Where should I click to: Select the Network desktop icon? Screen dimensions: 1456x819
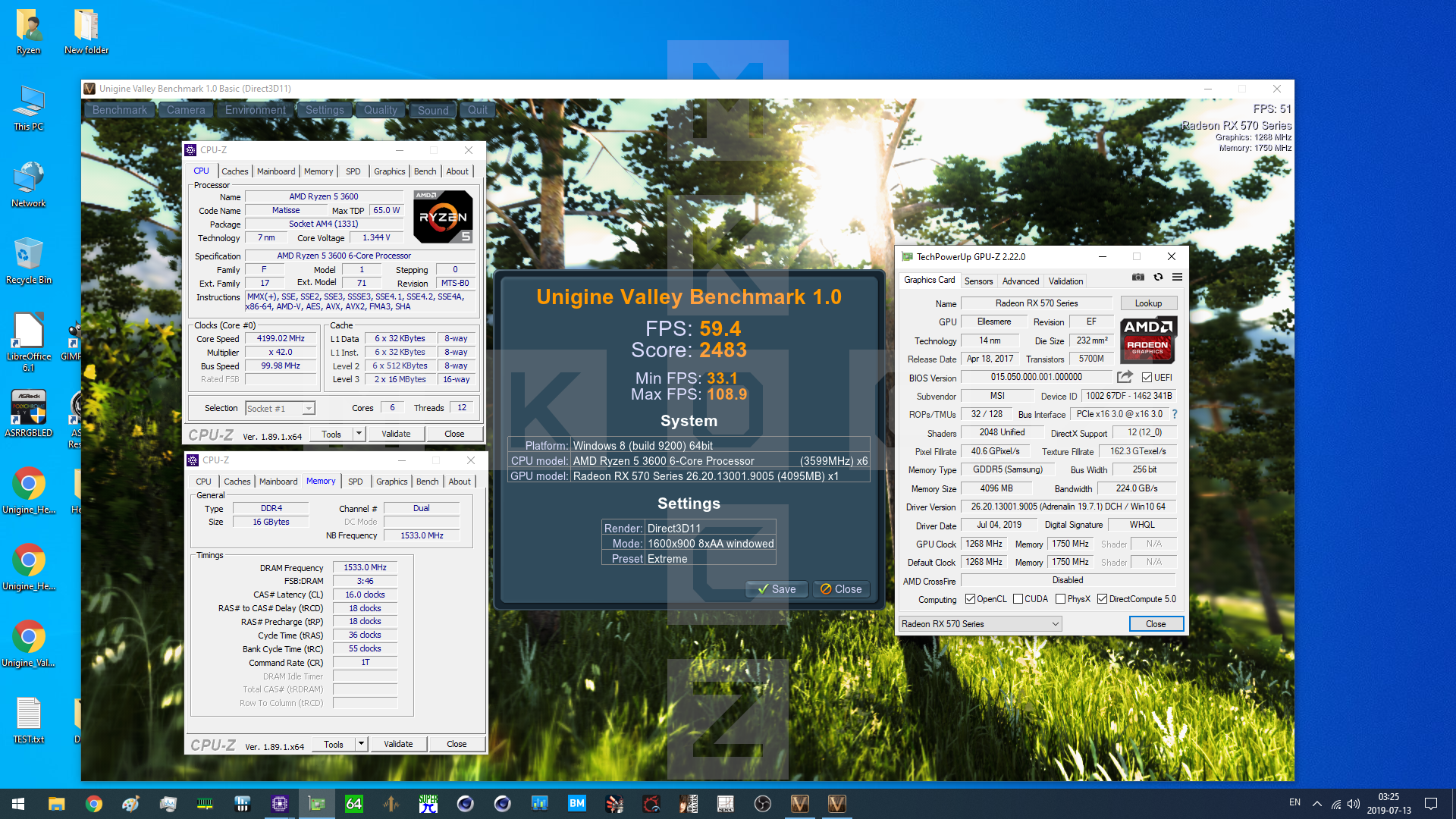29,185
